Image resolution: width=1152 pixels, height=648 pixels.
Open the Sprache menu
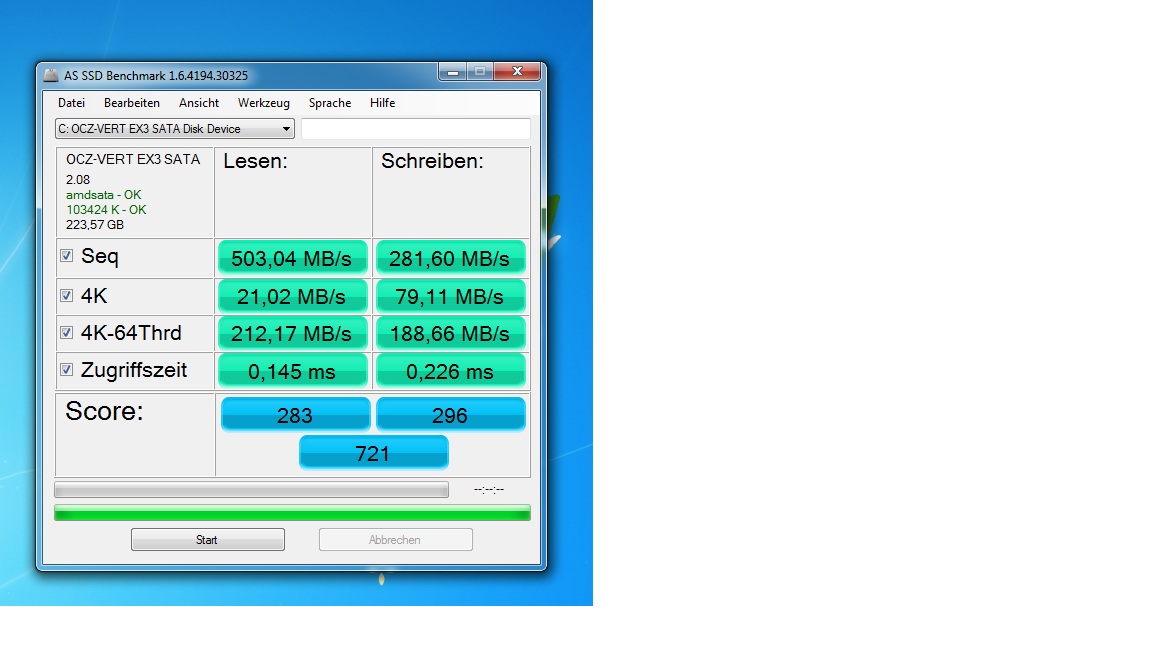click(330, 103)
